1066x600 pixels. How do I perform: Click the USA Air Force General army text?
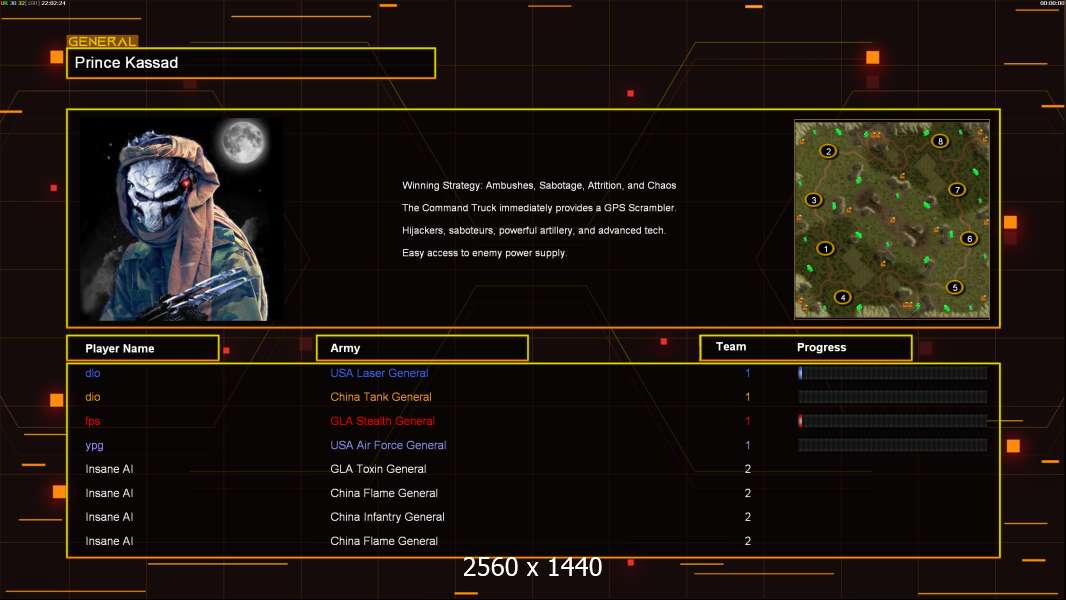388,445
